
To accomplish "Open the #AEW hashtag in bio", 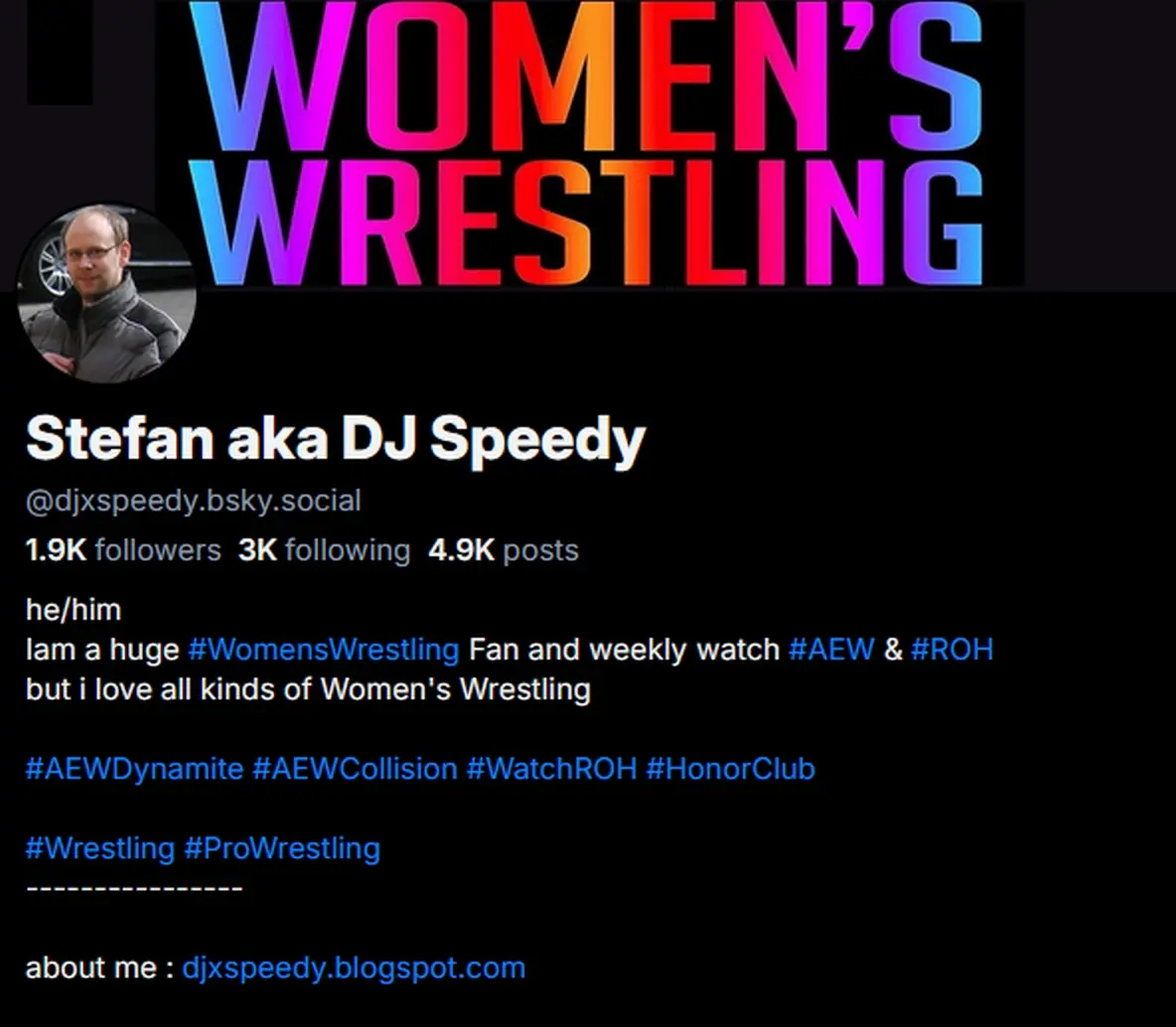I will (831, 650).
